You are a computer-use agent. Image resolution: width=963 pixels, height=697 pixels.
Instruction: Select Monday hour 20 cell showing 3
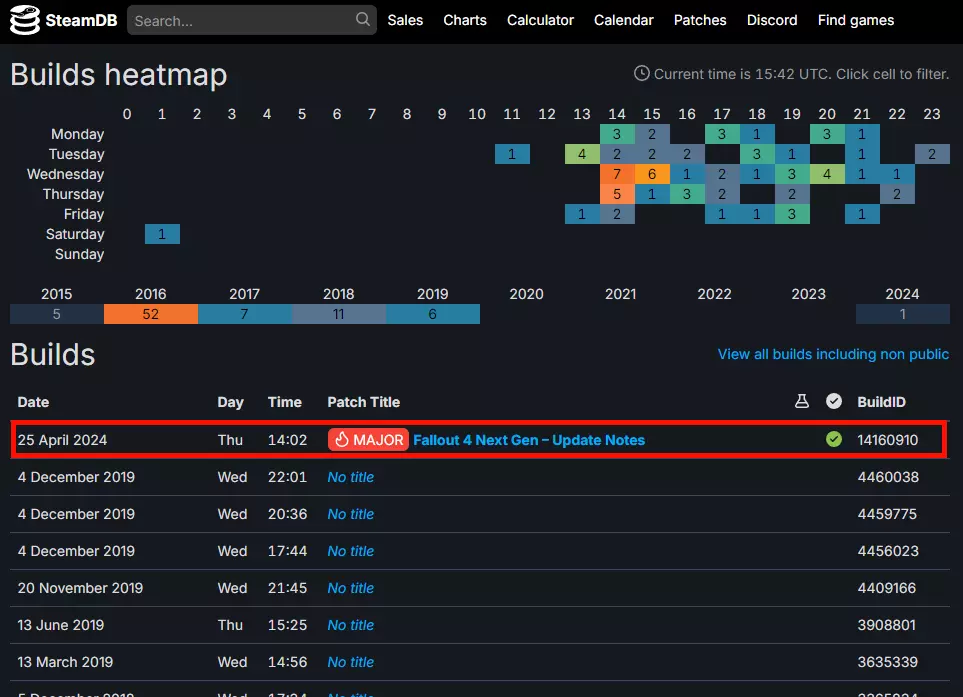[x=827, y=134]
